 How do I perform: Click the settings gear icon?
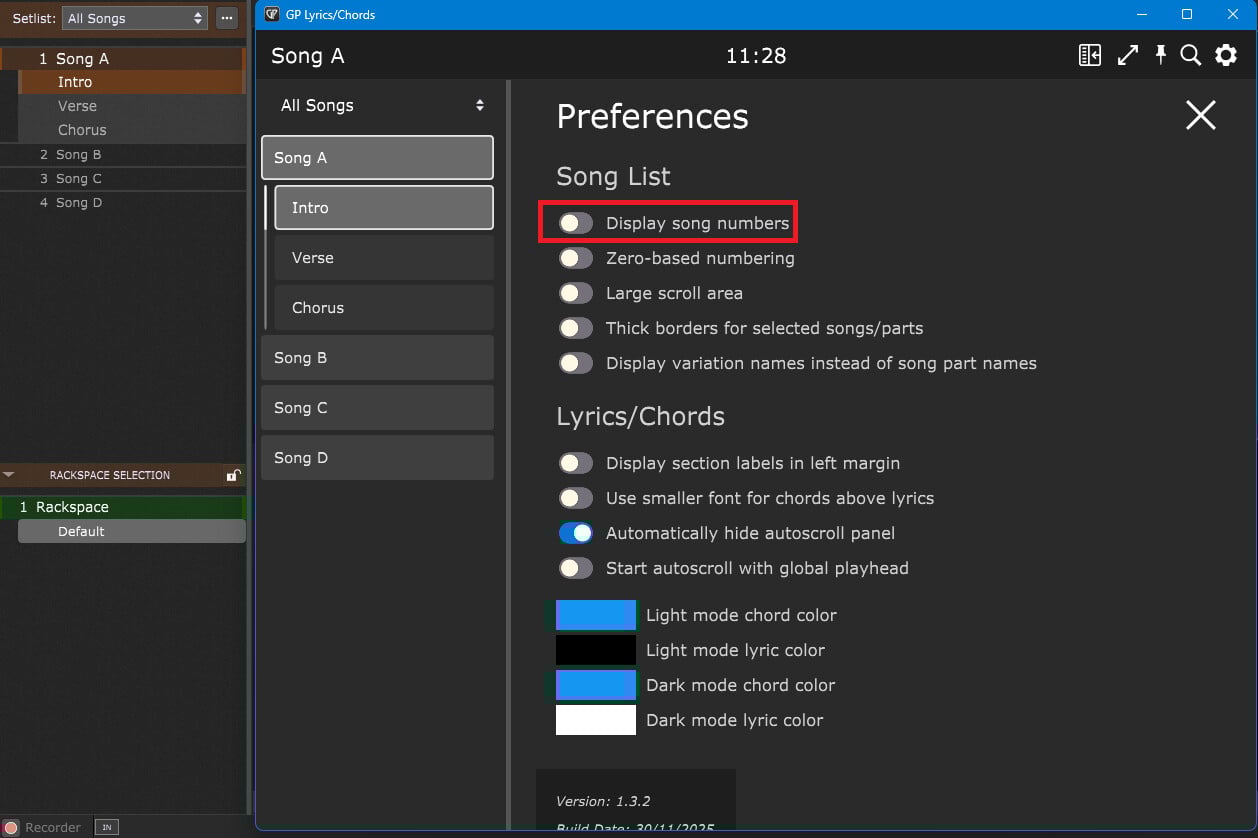(x=1226, y=56)
